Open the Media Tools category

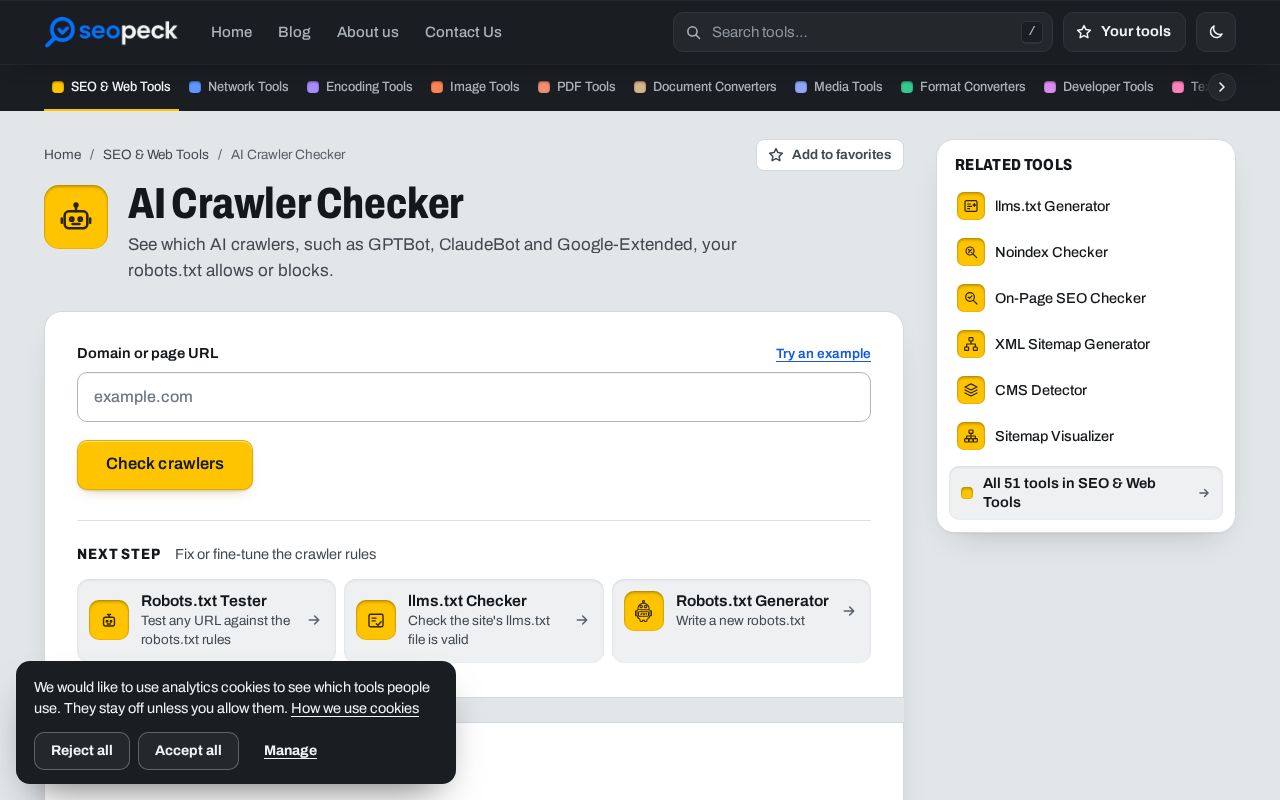(x=839, y=87)
